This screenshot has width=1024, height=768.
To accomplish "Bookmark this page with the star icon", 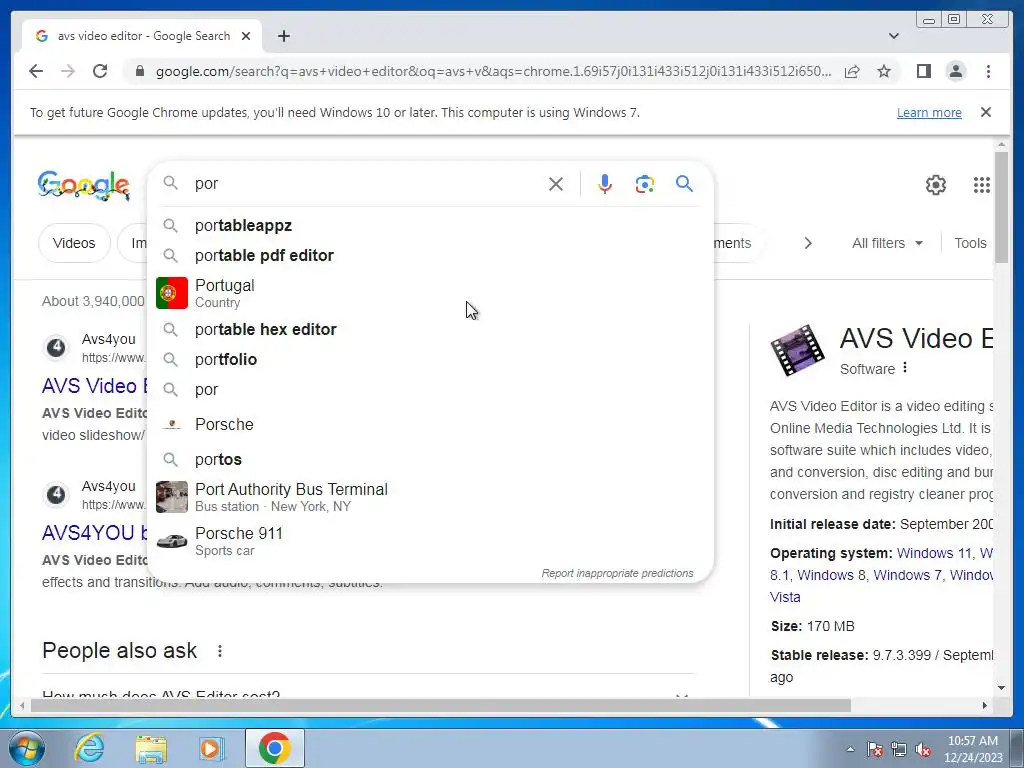I will click(x=884, y=71).
